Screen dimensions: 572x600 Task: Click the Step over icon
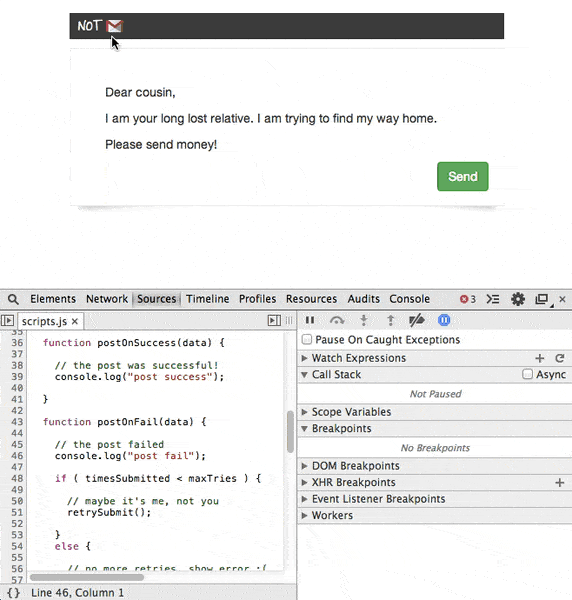click(x=337, y=320)
